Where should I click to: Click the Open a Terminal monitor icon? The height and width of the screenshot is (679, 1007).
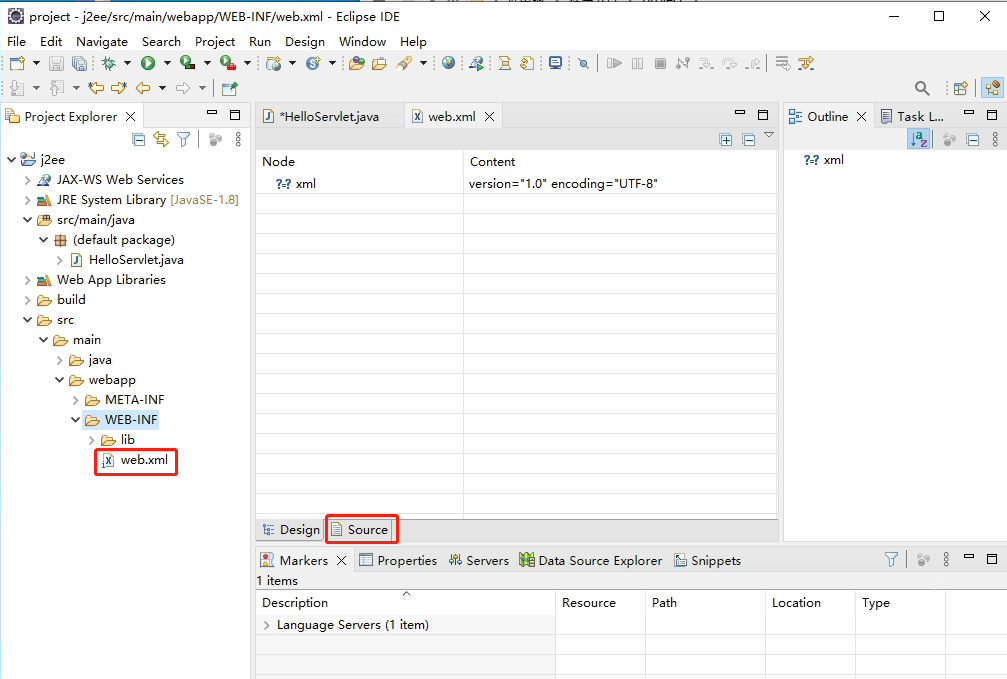[556, 63]
